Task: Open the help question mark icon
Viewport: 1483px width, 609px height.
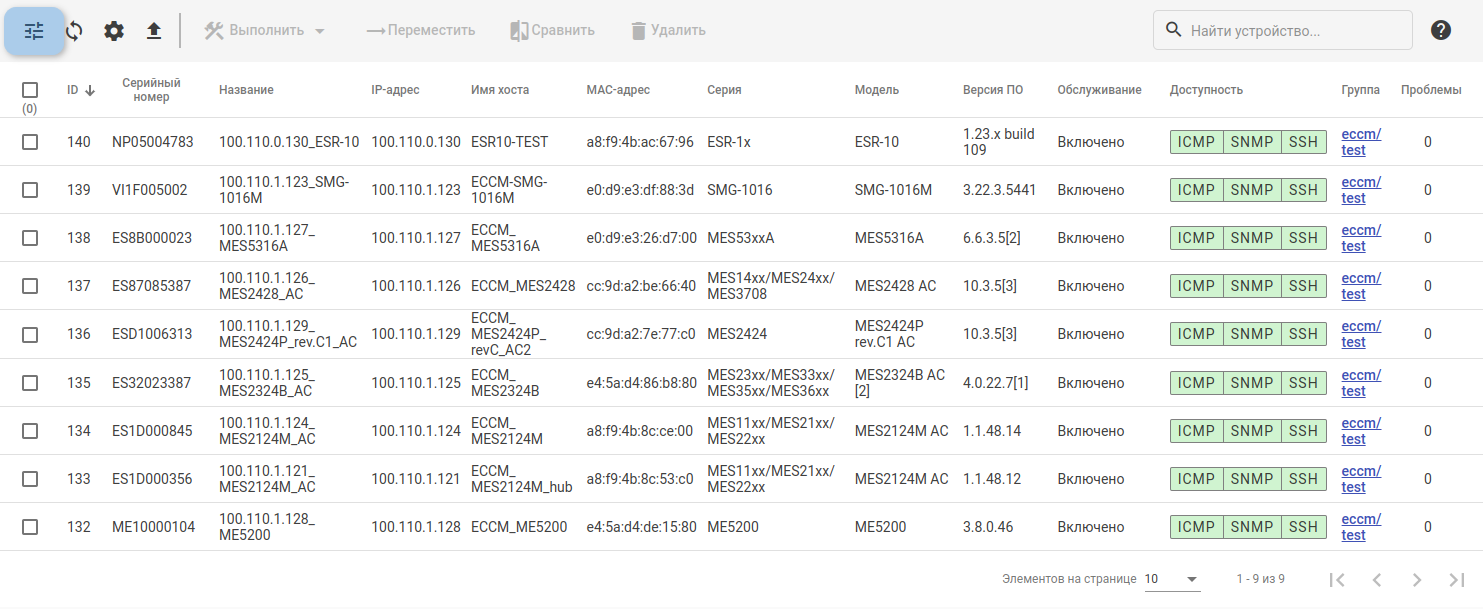Action: (x=1440, y=30)
